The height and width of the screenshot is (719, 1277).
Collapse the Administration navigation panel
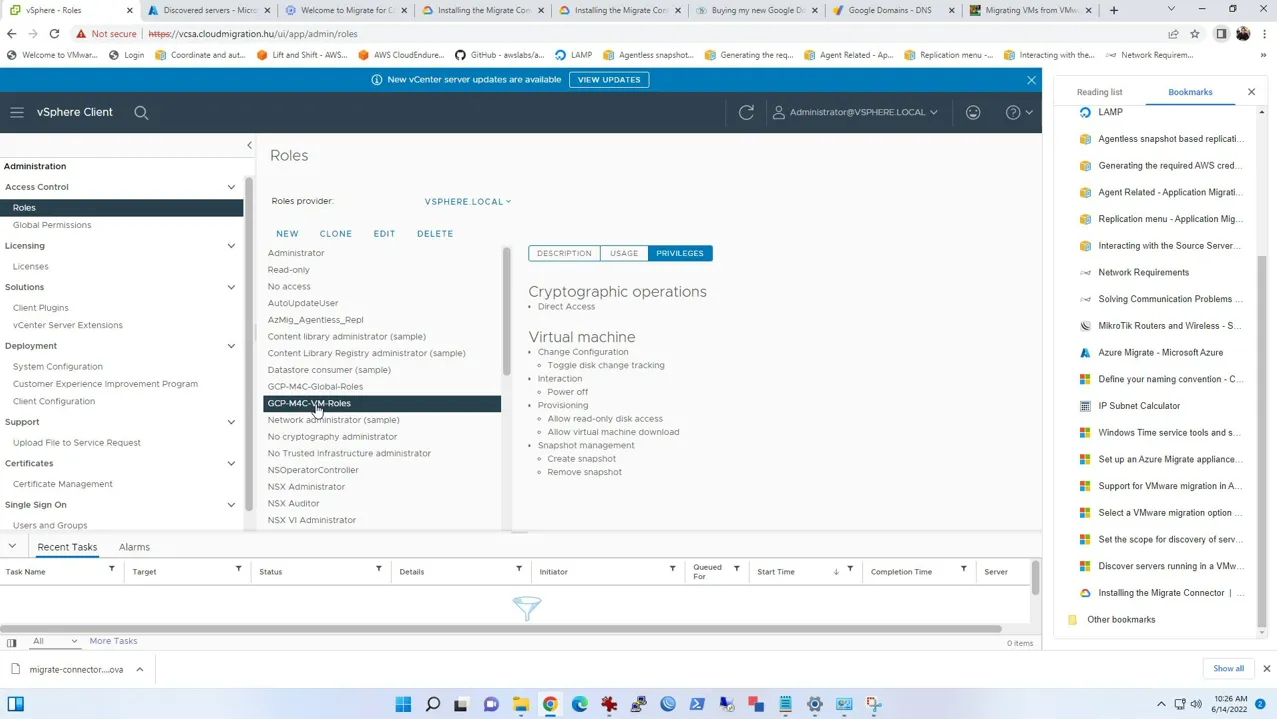(250, 145)
